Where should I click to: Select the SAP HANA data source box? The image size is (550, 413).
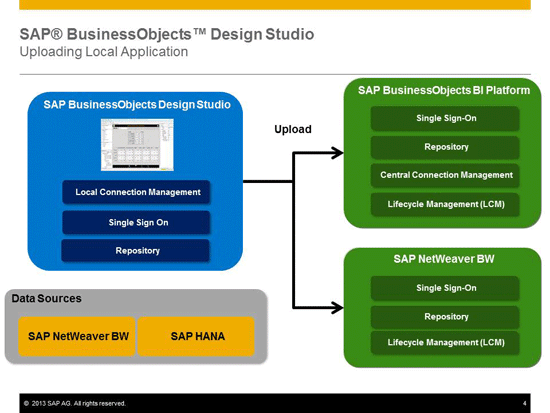(196, 336)
